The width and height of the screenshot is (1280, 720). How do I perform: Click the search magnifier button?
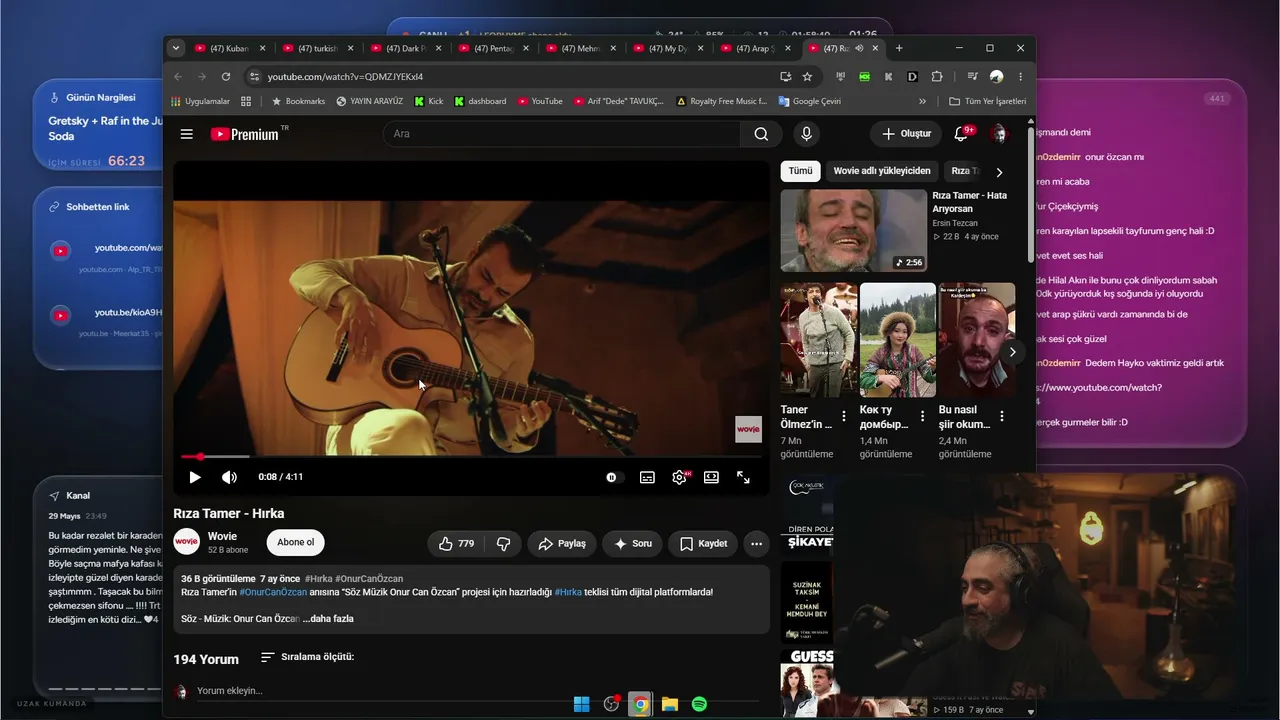pyautogui.click(x=761, y=134)
